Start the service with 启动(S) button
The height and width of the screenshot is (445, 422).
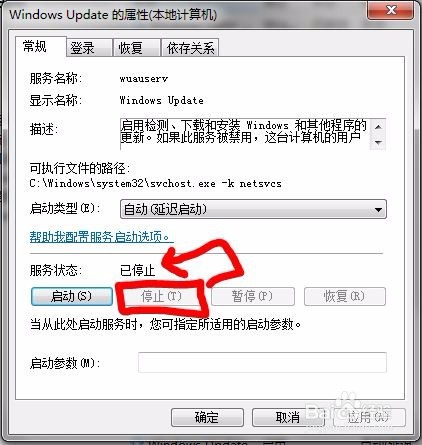72,296
